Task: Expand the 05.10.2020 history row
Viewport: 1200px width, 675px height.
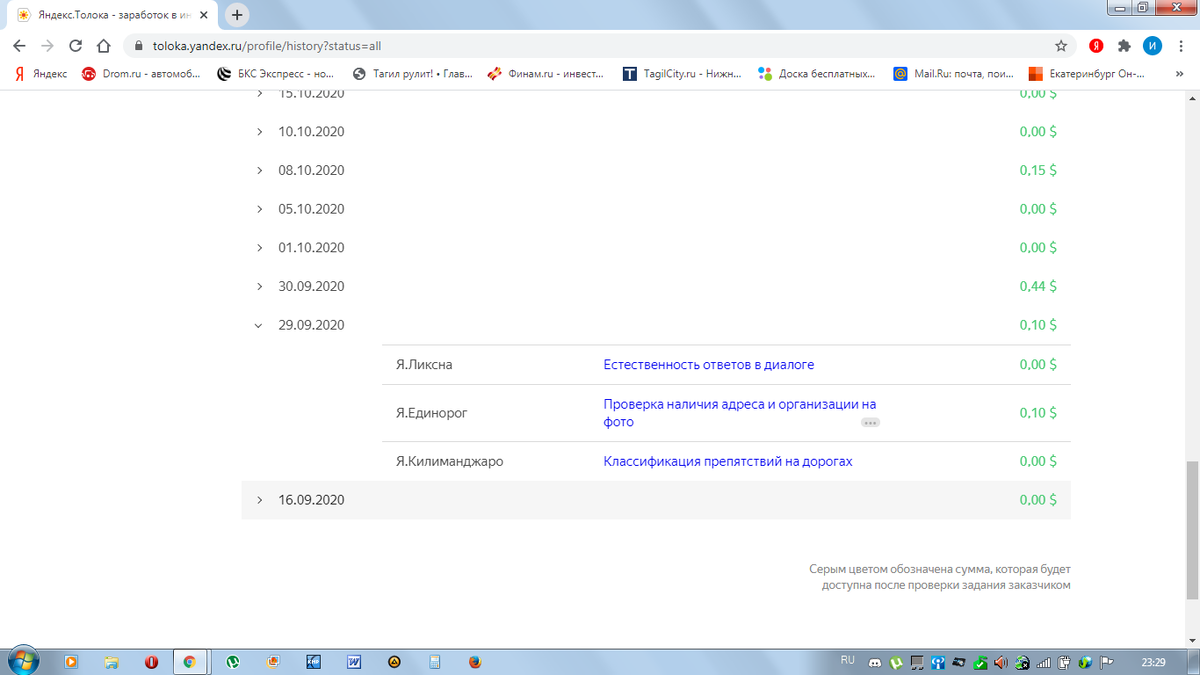Action: [x=656, y=209]
